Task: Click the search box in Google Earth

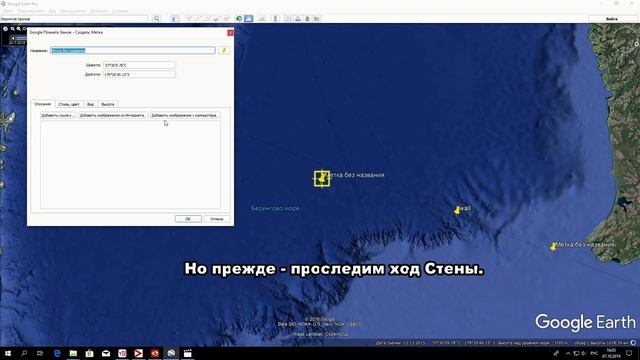Action: pyautogui.click(x=74, y=19)
